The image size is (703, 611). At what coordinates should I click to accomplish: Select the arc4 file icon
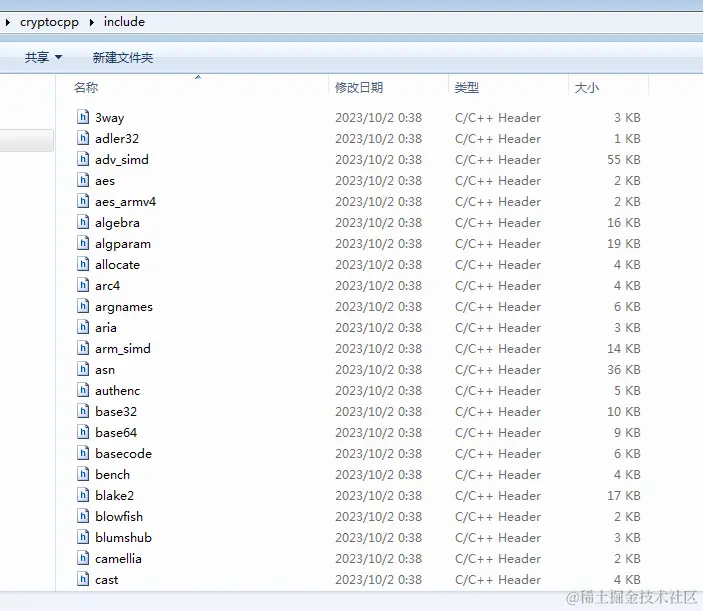[83, 285]
